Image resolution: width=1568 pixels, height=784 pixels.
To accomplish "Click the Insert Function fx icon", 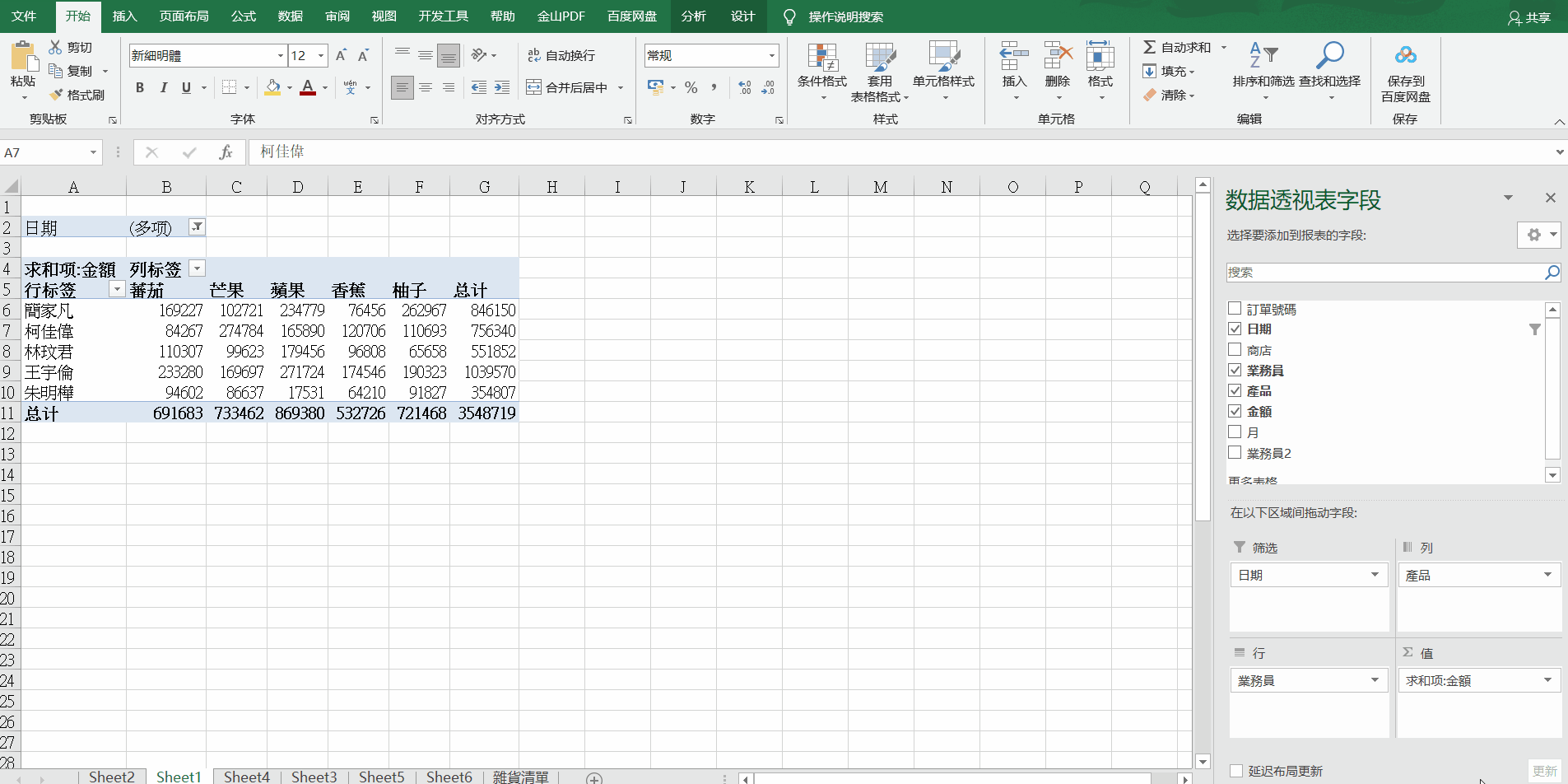I will click(226, 152).
